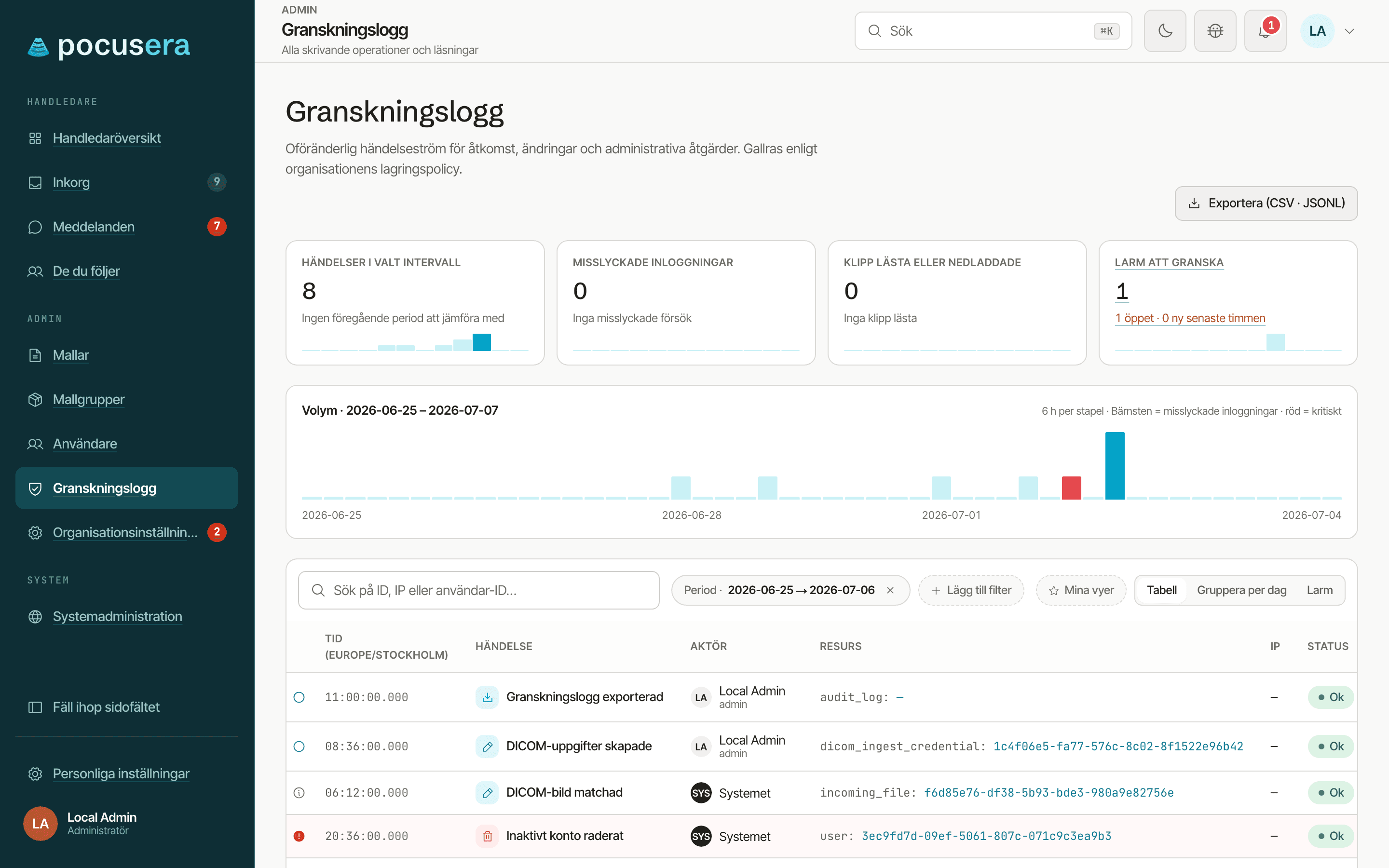Click the severity circle on 08:36:00.000 row

point(299,746)
